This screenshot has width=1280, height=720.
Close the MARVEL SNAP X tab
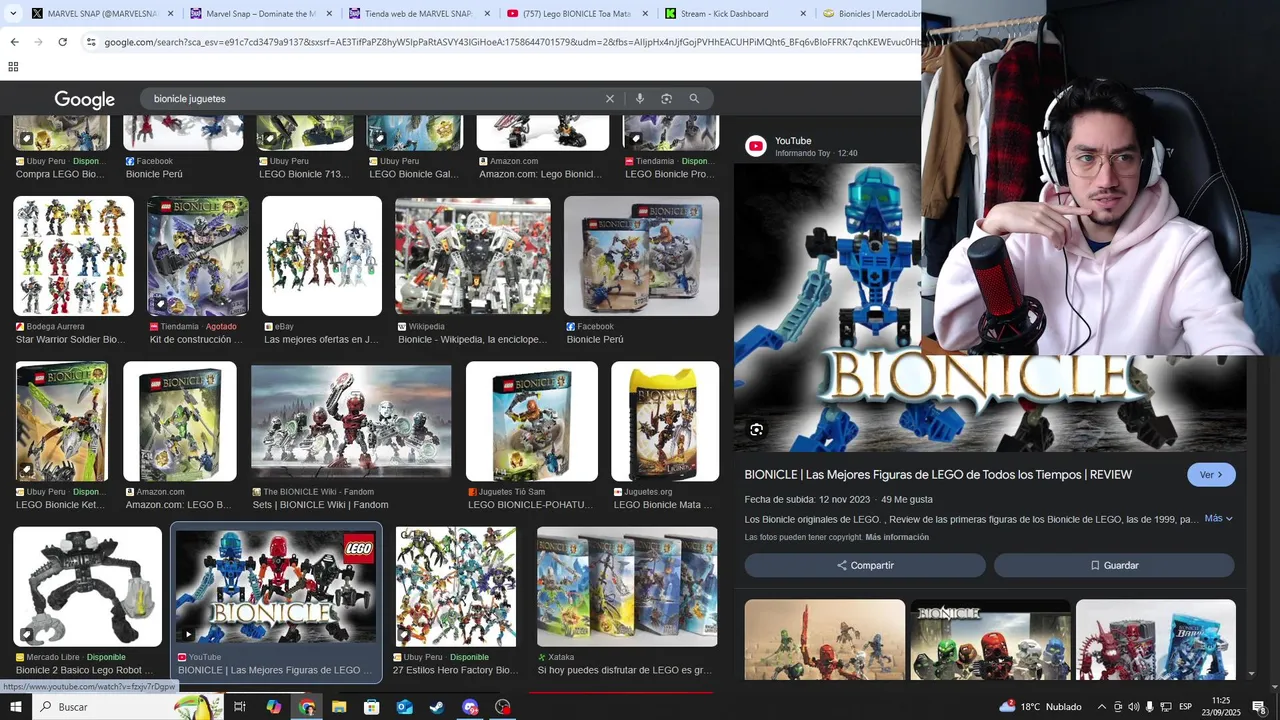click(170, 14)
